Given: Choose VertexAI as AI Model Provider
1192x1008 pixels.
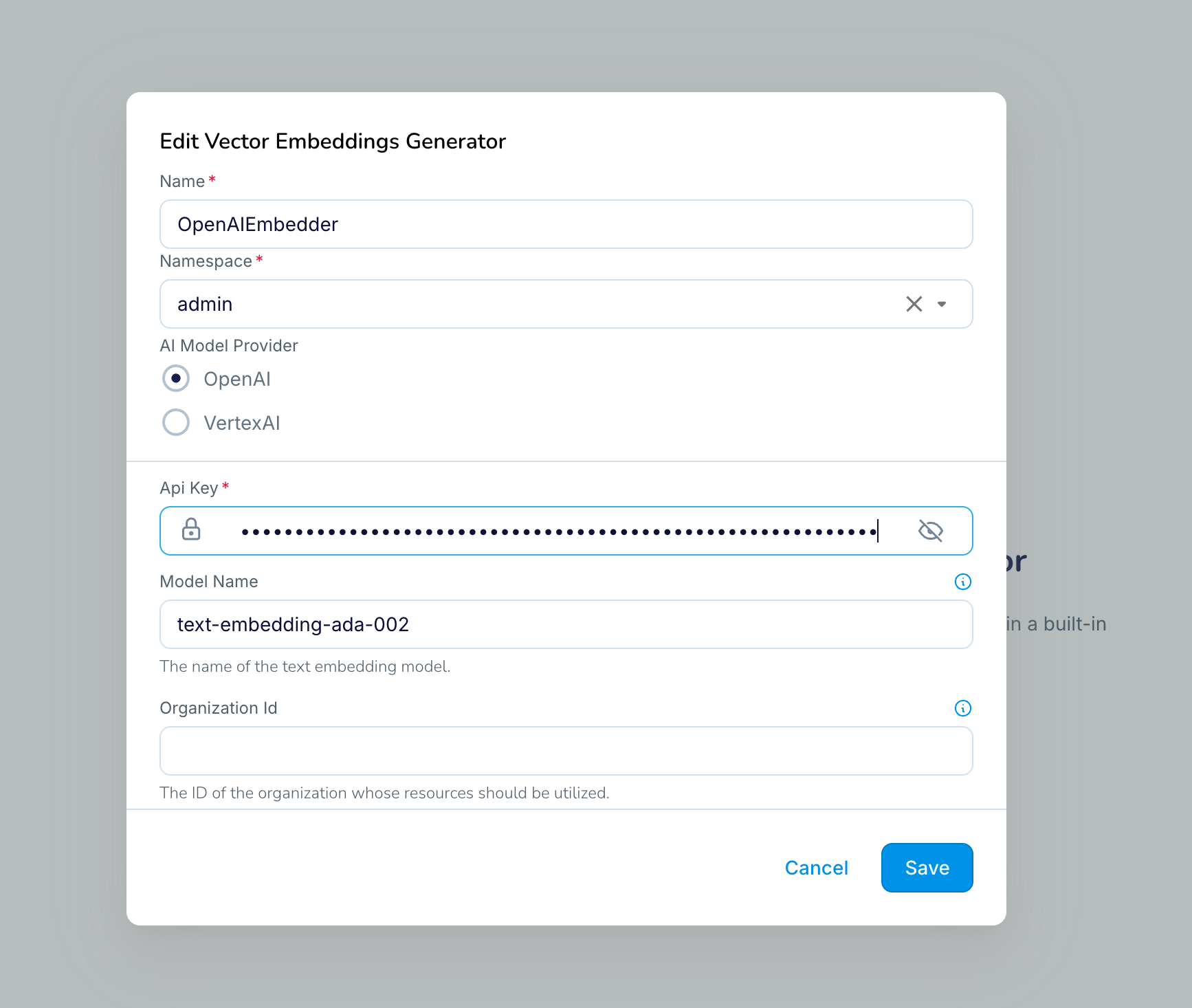Looking at the screenshot, I should click(176, 423).
